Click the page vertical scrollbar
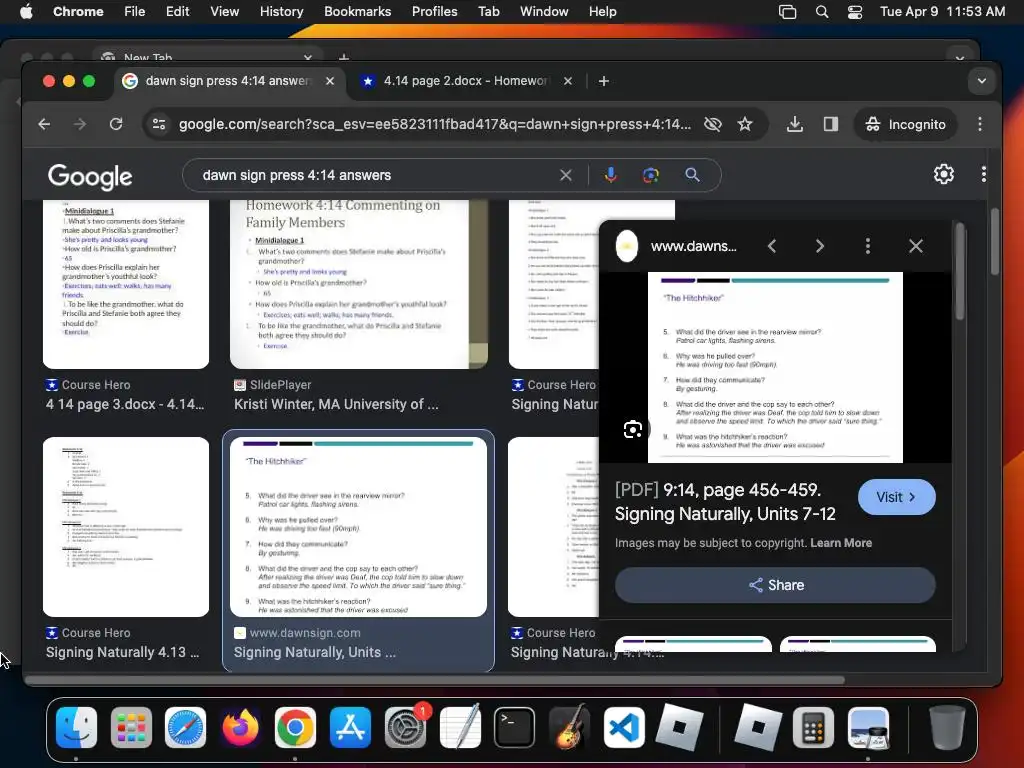This screenshot has height=768, width=1024. point(994,242)
